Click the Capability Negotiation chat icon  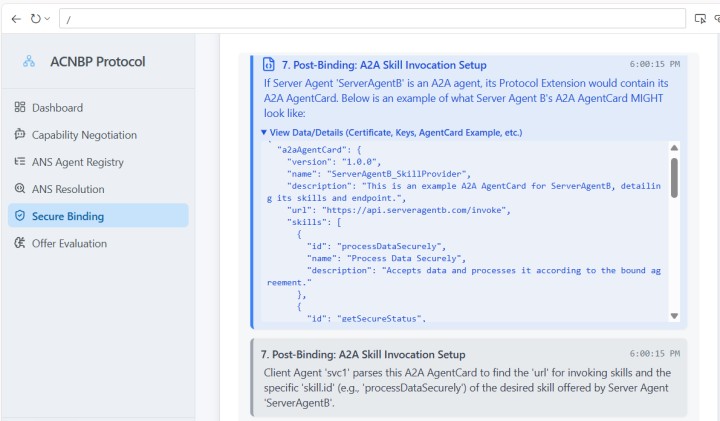click(20, 135)
